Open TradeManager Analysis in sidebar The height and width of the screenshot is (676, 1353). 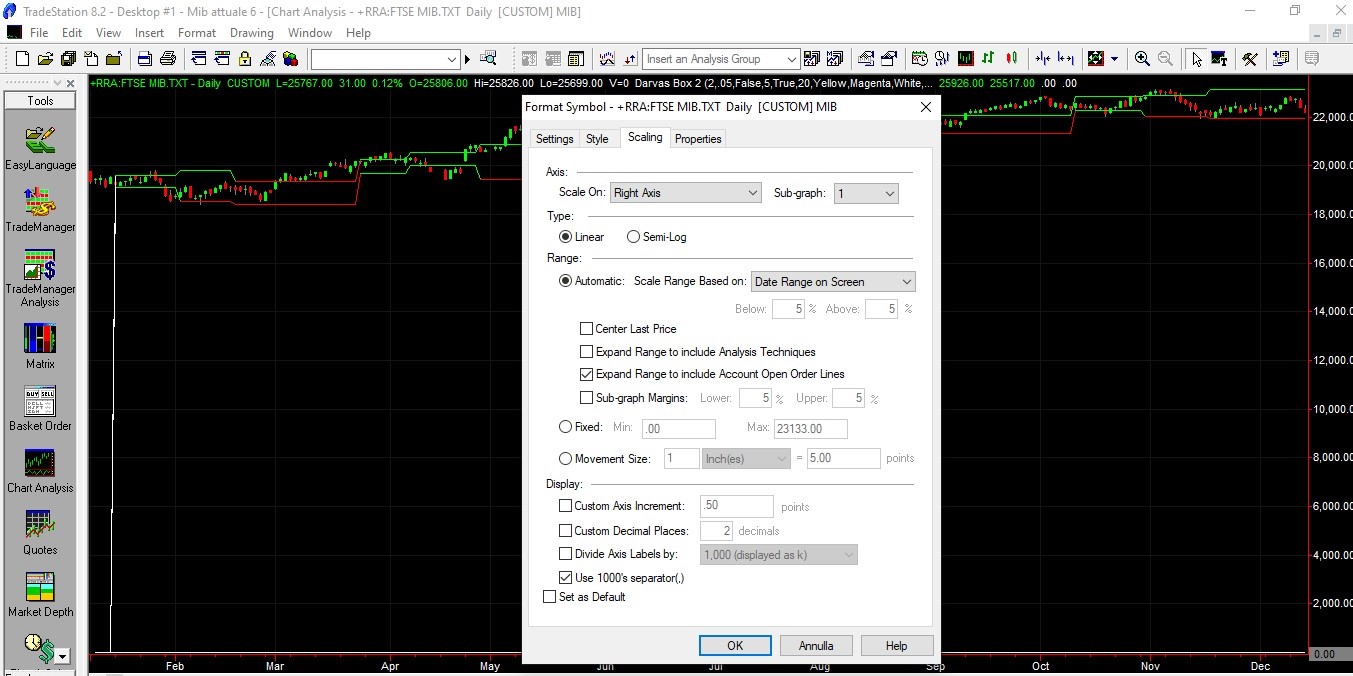pyautogui.click(x=40, y=278)
